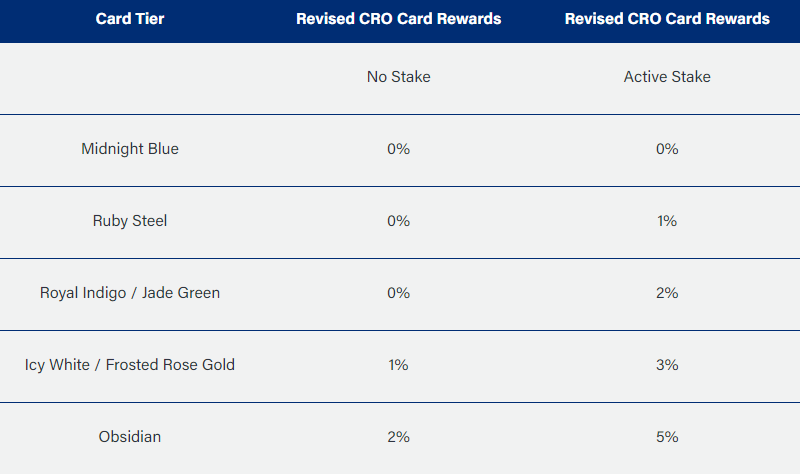Click the Card Tier column header
The image size is (800, 474).
click(130, 19)
